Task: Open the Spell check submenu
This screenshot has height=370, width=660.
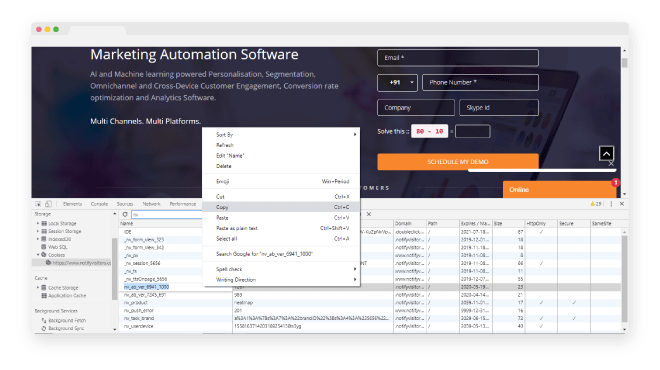Action: coord(282,269)
